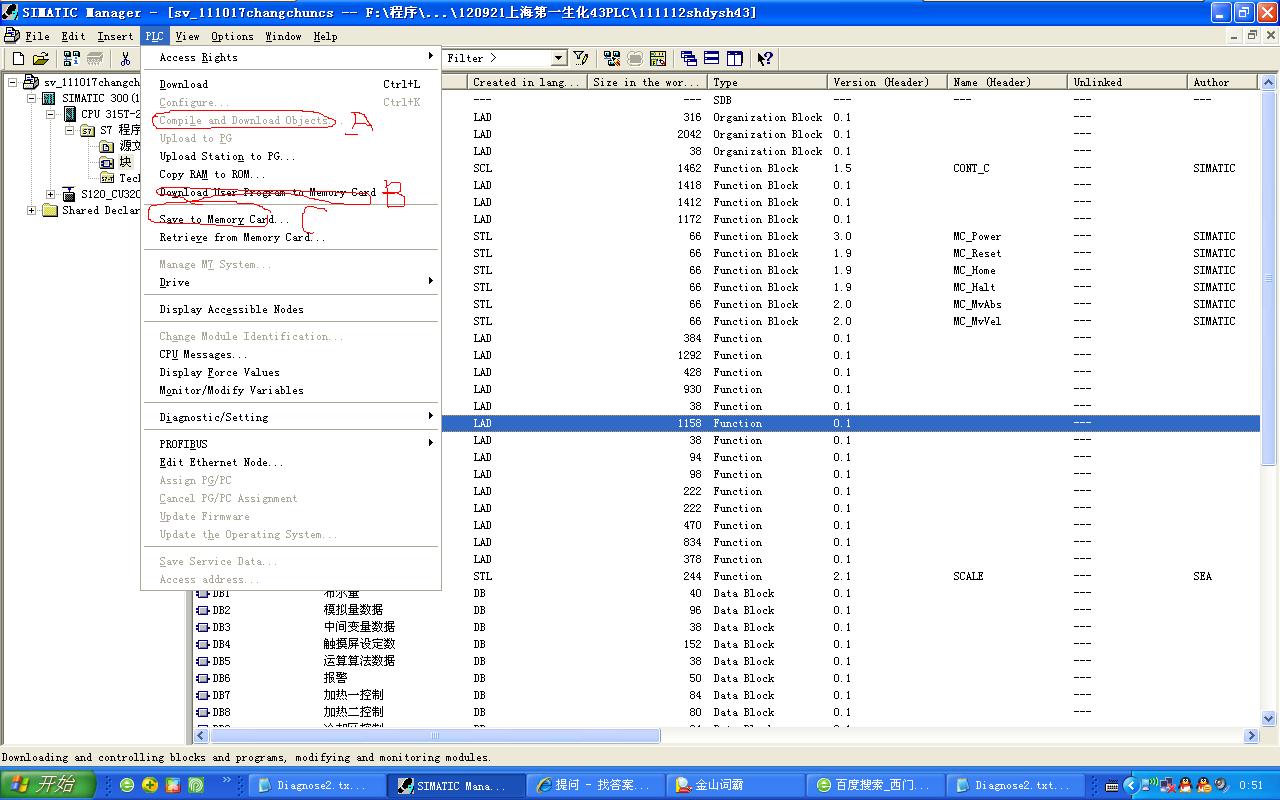1280x800 pixels.
Task: Open the Diagnostic/Setting submenu
Action: tap(290, 417)
